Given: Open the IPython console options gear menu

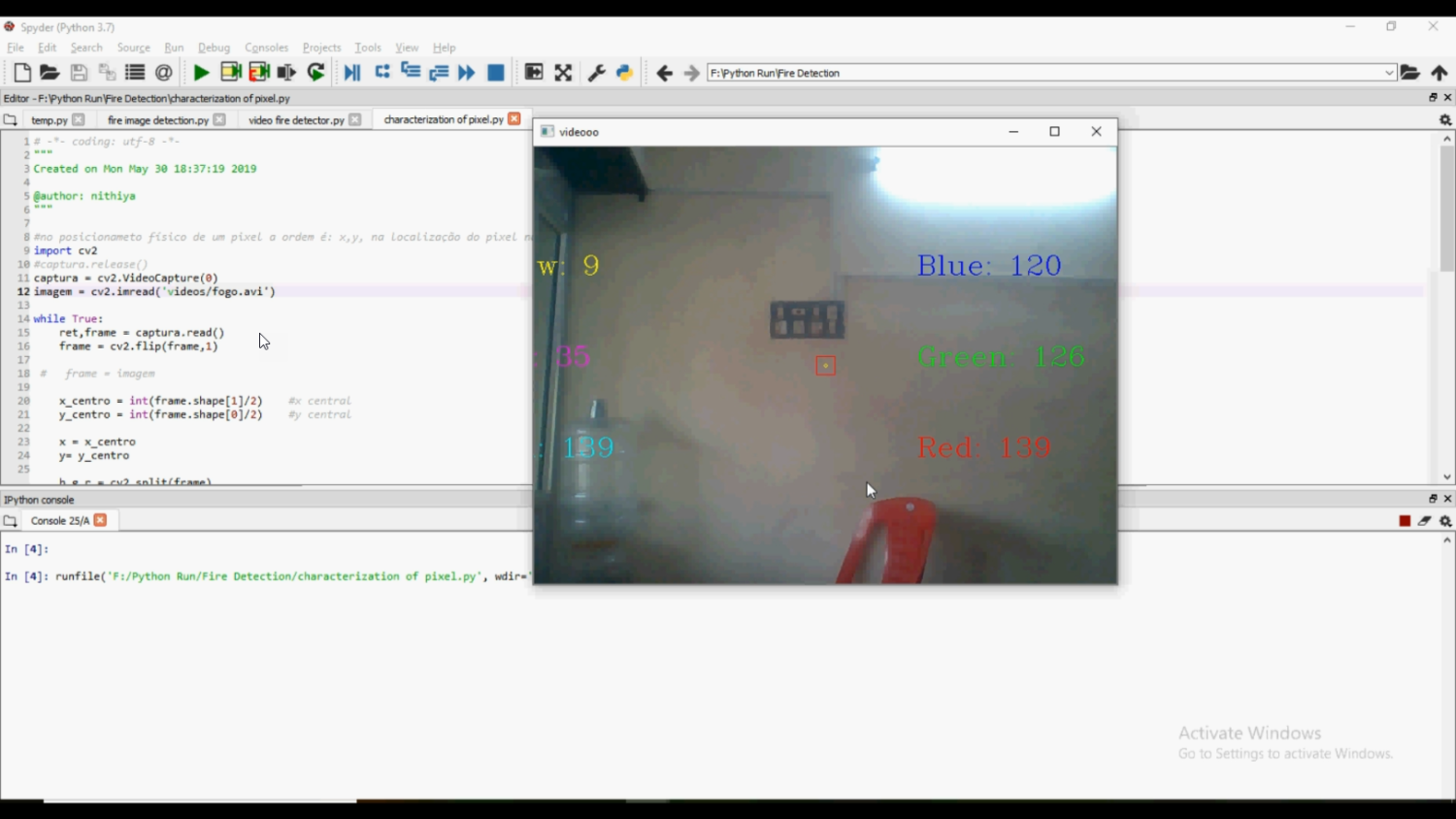Looking at the screenshot, I should point(1445,520).
